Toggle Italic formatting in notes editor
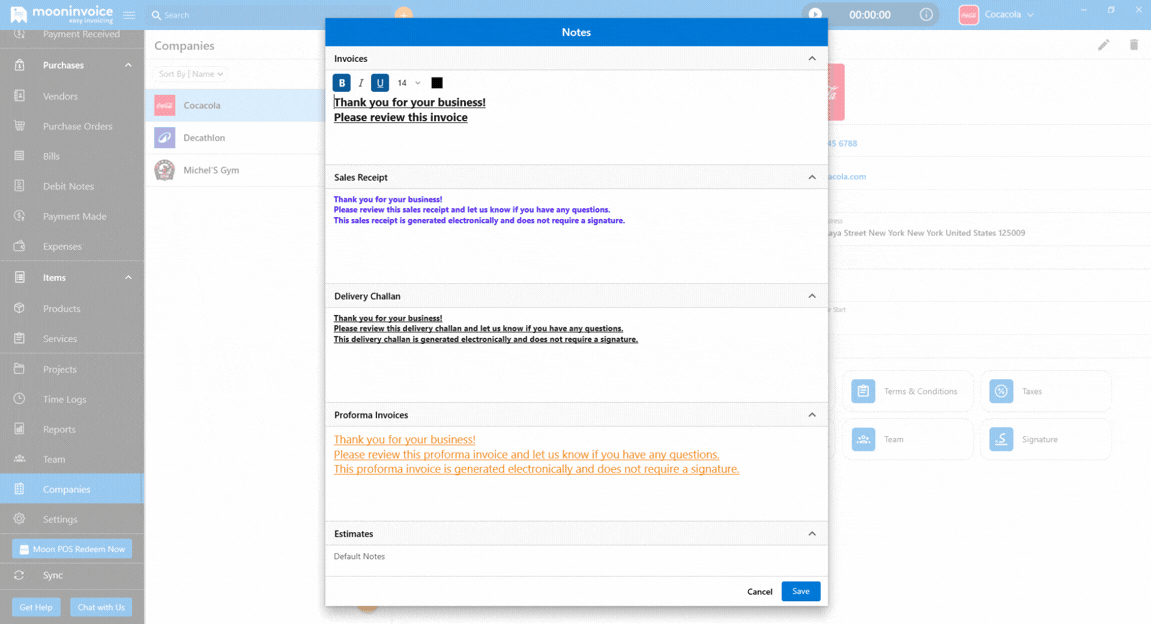 point(361,83)
